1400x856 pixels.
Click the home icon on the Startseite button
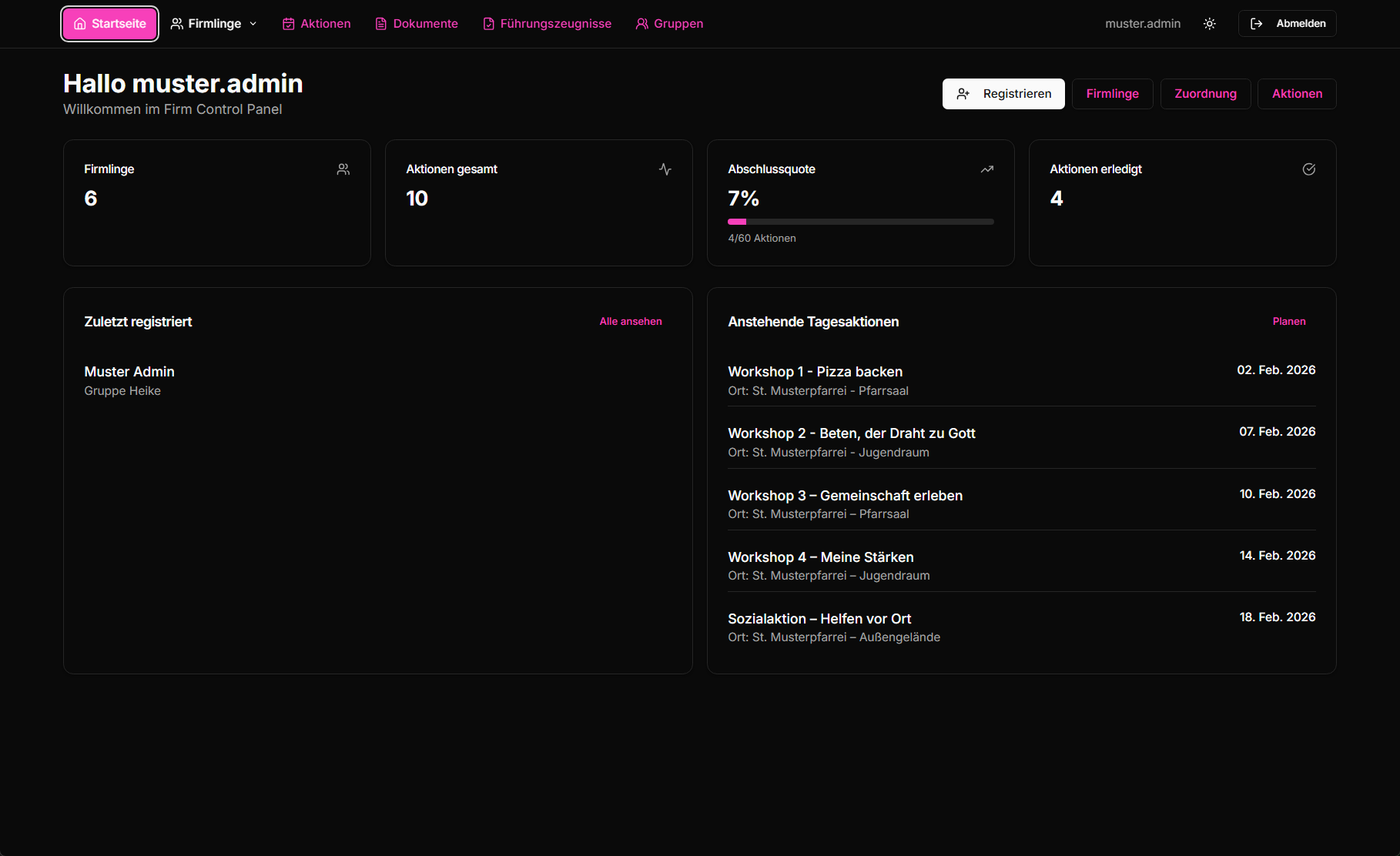[80, 23]
